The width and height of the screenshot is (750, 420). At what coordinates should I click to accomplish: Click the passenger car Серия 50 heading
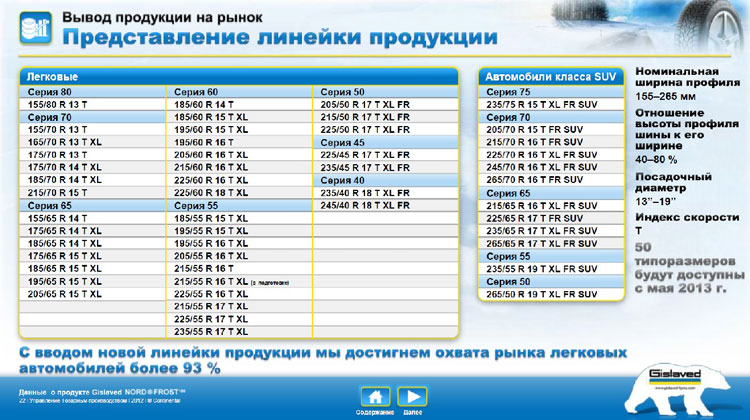[386, 92]
